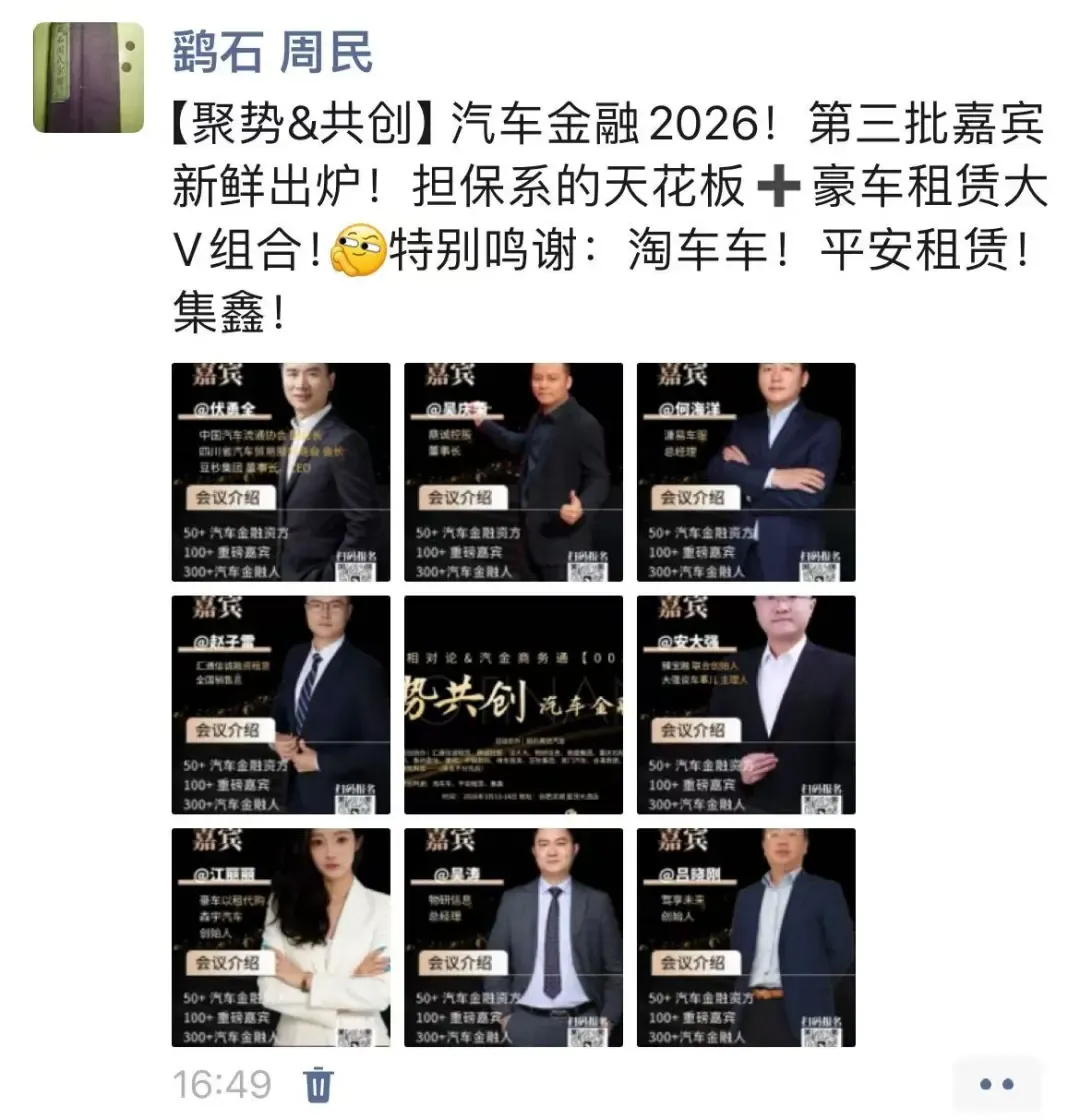The height and width of the screenshot is (1120, 1080).
Task: Tap the QR code on the @何海洋 poster
Action: coord(820,571)
